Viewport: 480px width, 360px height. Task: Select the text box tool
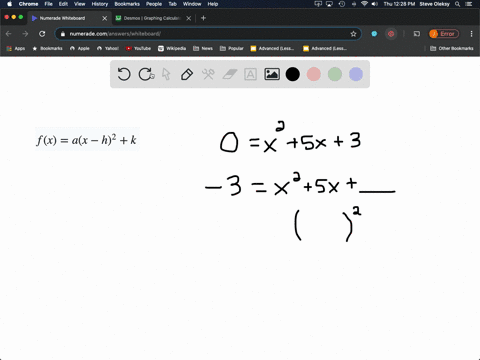[x=250, y=74]
